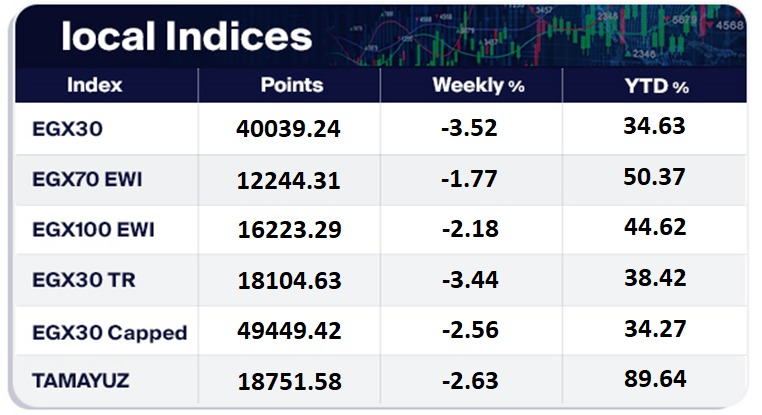Select the EGX30 TR YTD value 38.42
Screen dimensions: 762x415
coord(653,279)
